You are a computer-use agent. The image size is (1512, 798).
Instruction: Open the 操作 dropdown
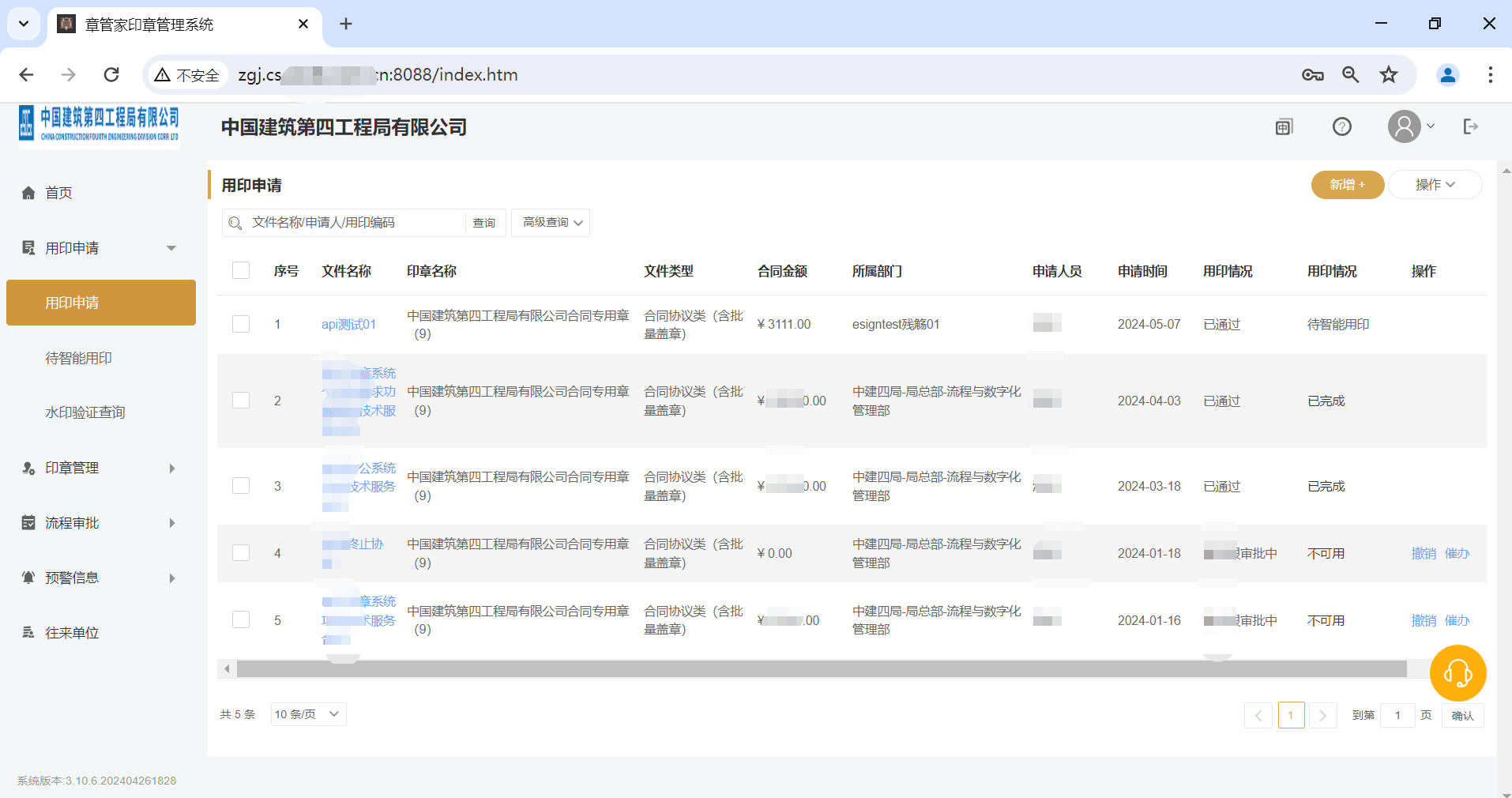click(1435, 185)
